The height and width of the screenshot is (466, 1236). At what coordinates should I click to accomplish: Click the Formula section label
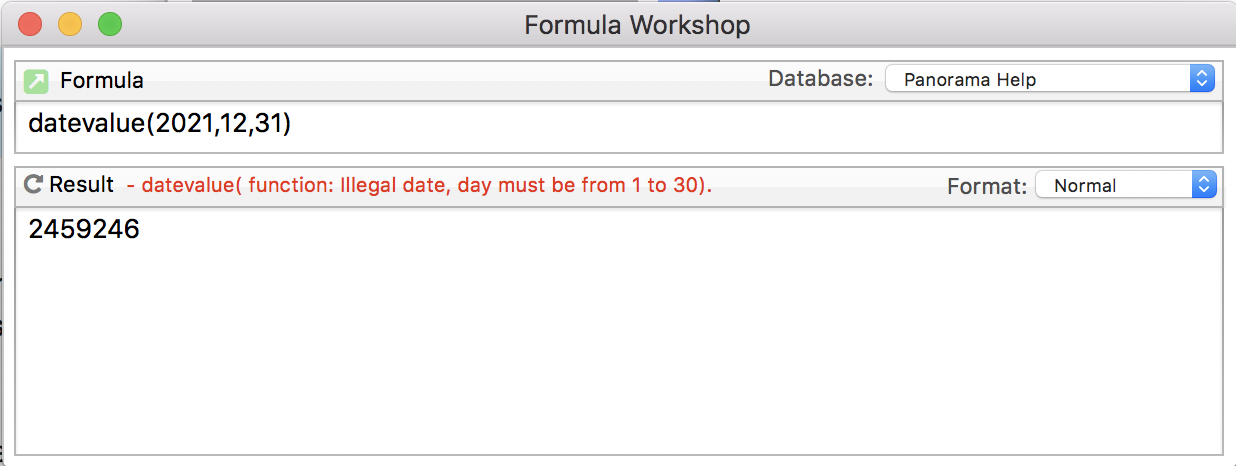tap(102, 80)
